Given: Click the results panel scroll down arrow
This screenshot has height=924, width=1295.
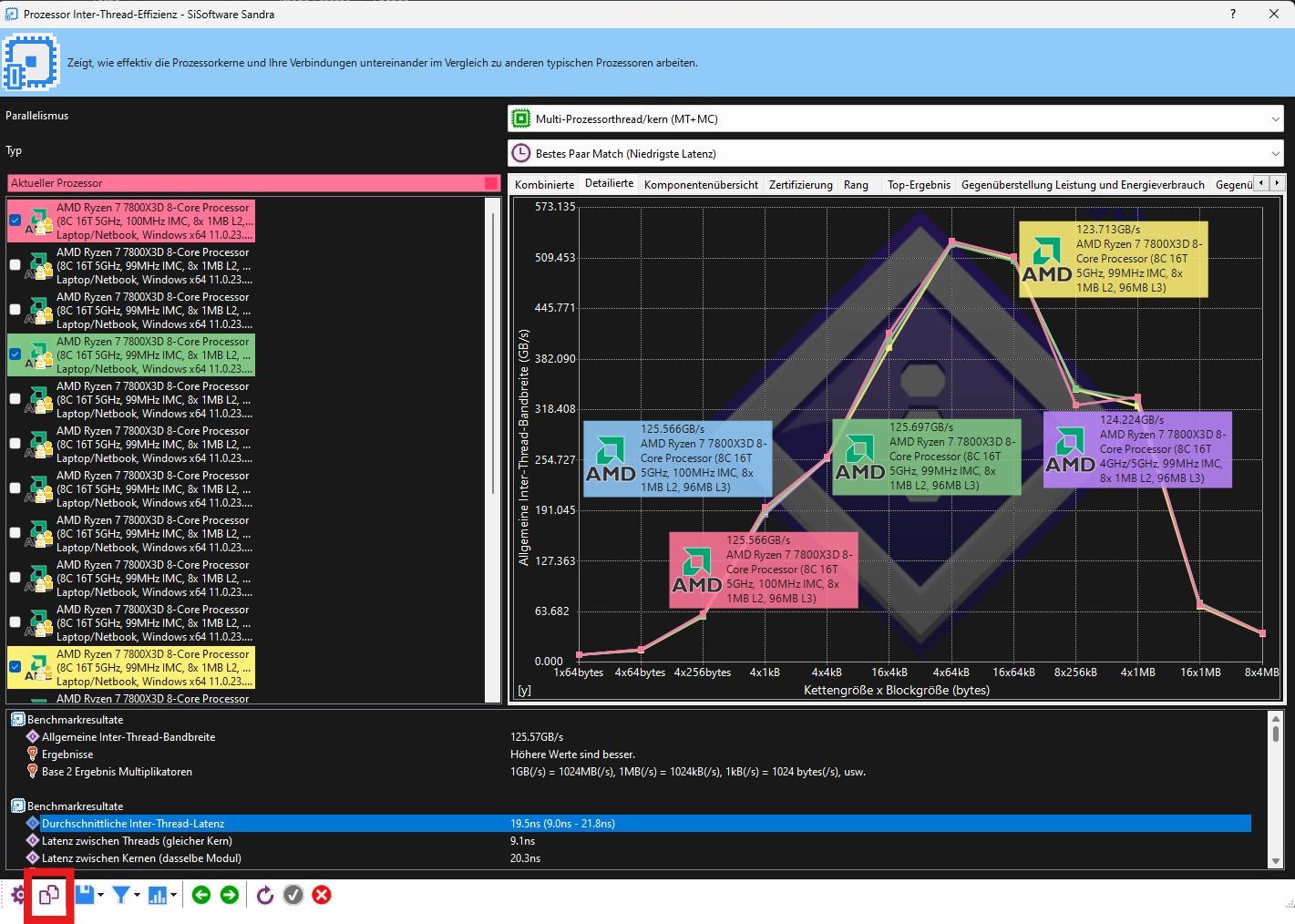Looking at the screenshot, I should 1276,860.
